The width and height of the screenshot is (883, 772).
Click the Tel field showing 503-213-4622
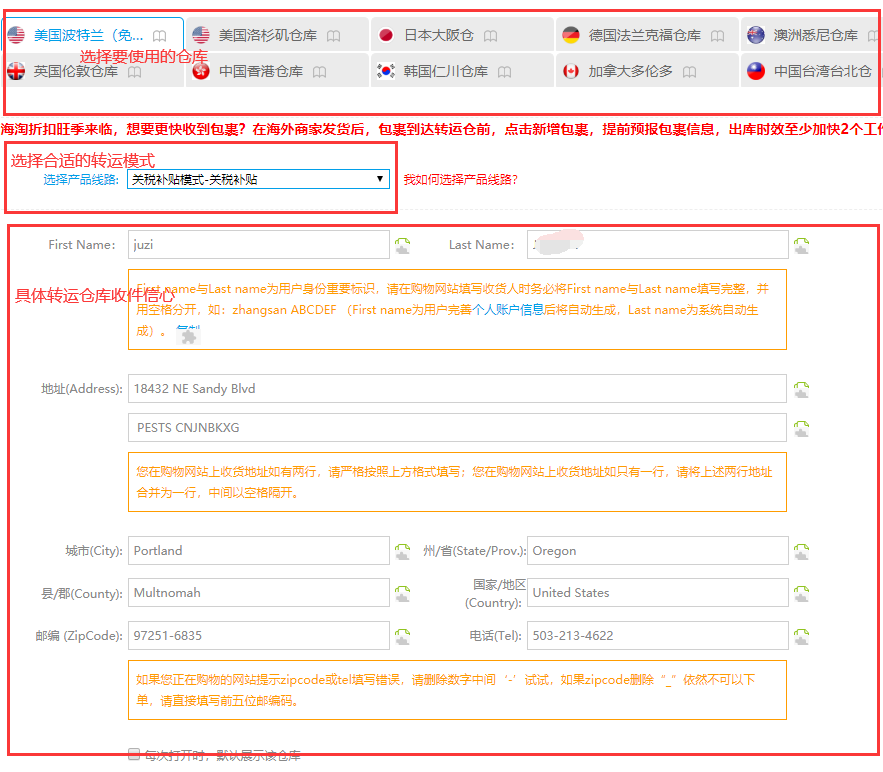[x=658, y=635]
